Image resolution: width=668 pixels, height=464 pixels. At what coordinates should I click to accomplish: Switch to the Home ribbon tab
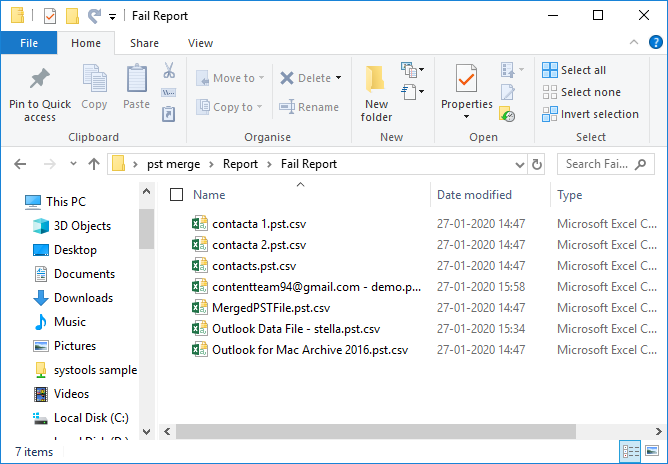click(86, 43)
